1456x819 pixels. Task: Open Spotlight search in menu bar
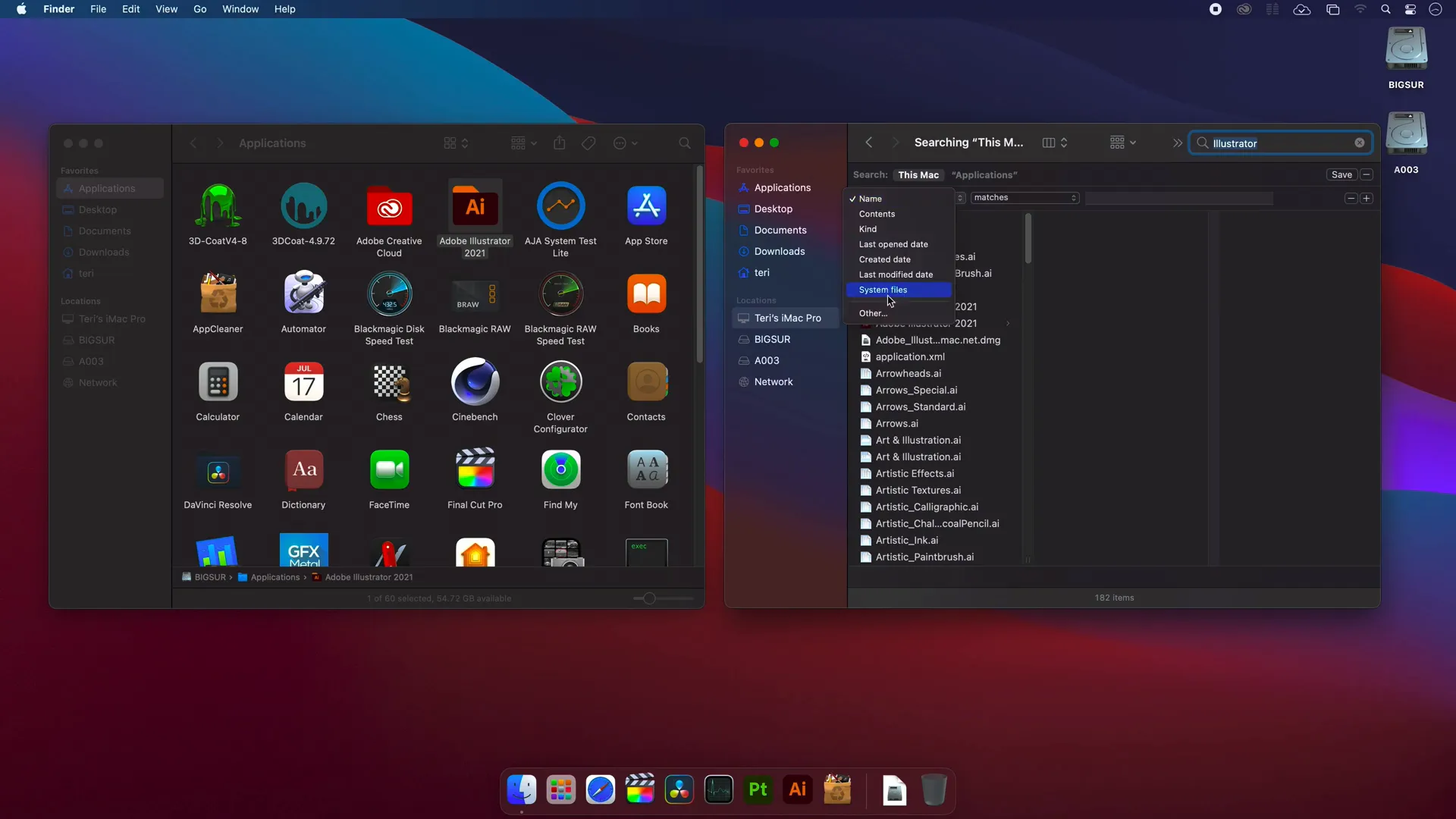tap(1385, 9)
